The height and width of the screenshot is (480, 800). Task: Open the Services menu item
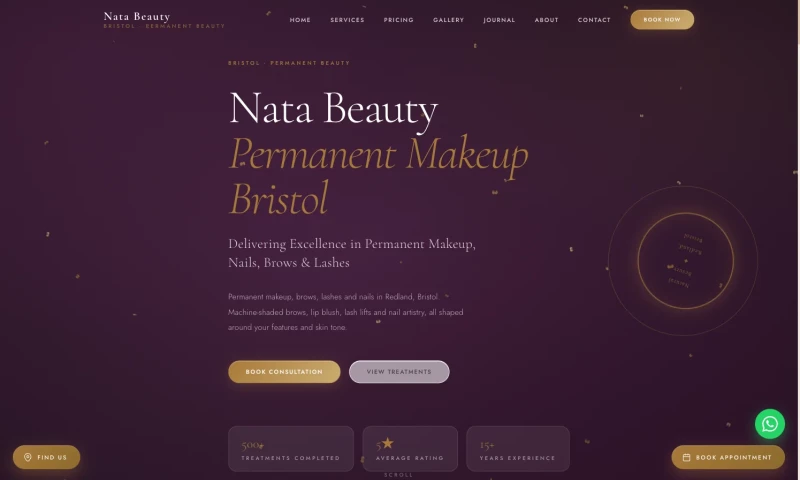click(x=347, y=20)
